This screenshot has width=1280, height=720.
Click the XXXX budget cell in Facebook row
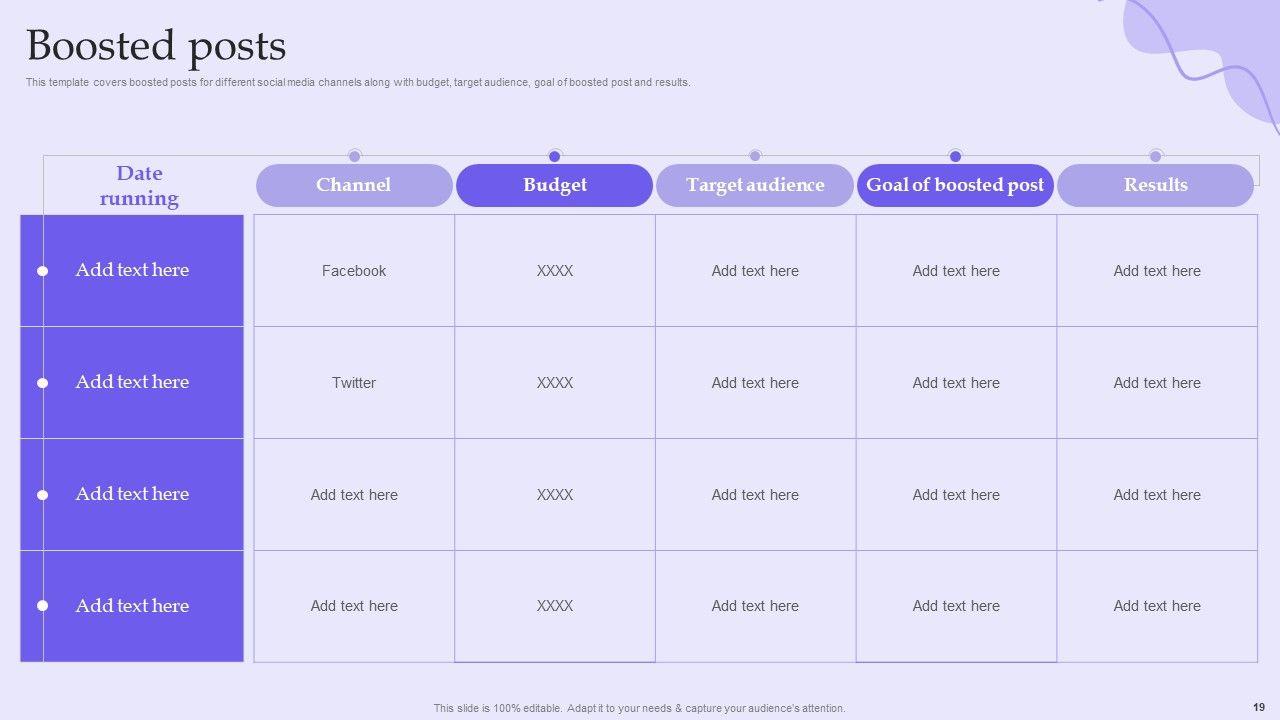point(555,271)
